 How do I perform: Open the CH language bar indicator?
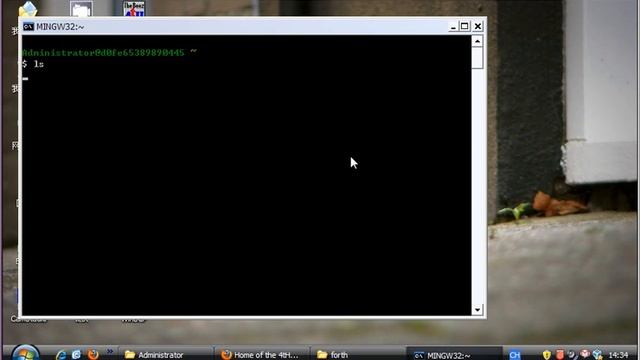click(515, 355)
